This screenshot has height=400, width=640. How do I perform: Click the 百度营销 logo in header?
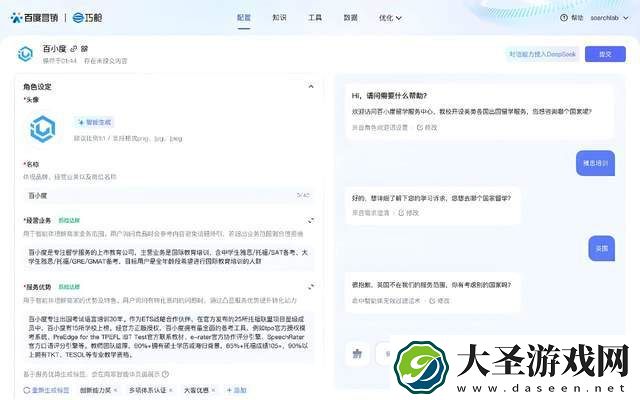pos(34,18)
